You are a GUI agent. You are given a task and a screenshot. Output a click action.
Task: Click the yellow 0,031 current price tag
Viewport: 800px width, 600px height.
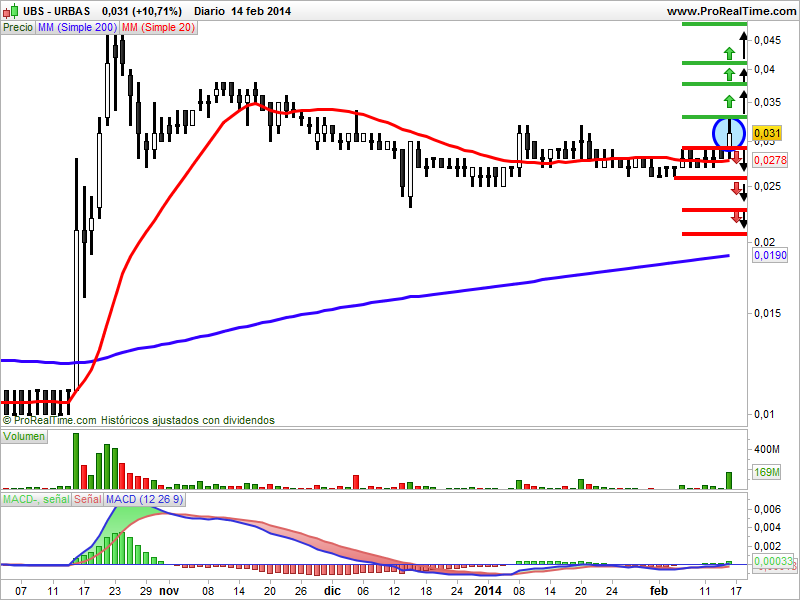[767, 133]
